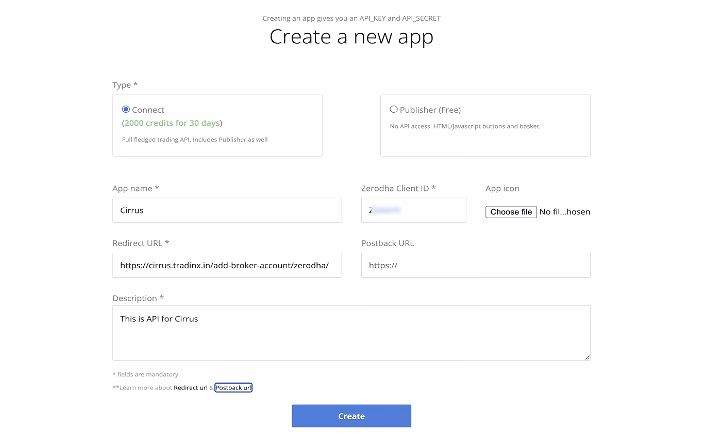This screenshot has width=716, height=448.
Task: Click the App name field containing Cirrus
Action: [227, 210]
